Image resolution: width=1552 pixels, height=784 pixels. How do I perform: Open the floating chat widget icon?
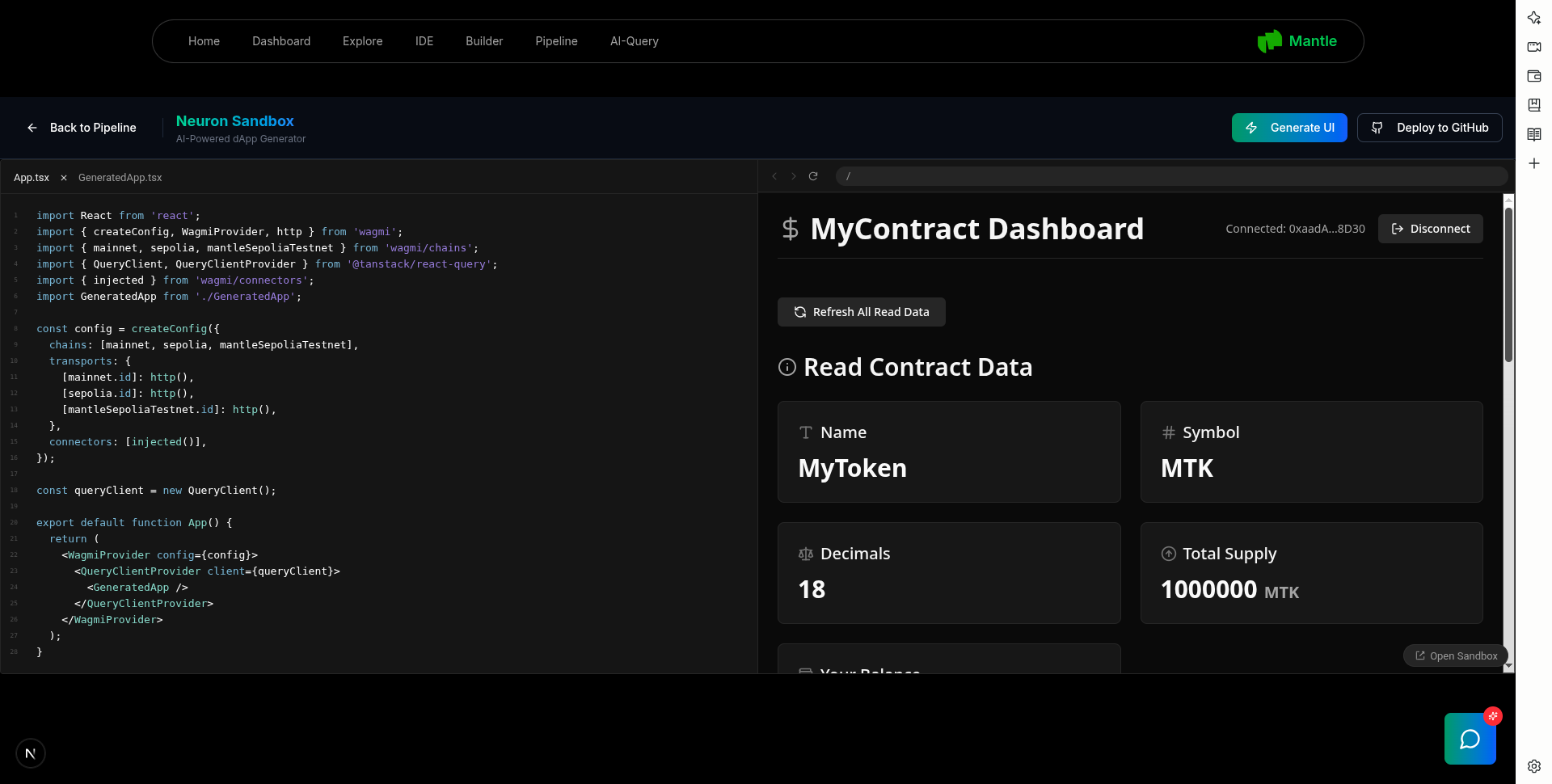pos(1470,739)
